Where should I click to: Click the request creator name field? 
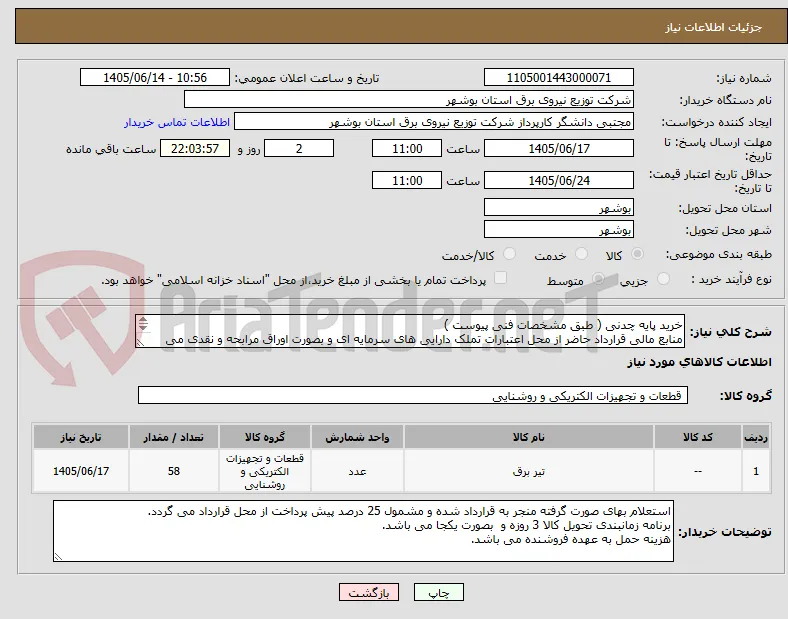click(x=434, y=122)
